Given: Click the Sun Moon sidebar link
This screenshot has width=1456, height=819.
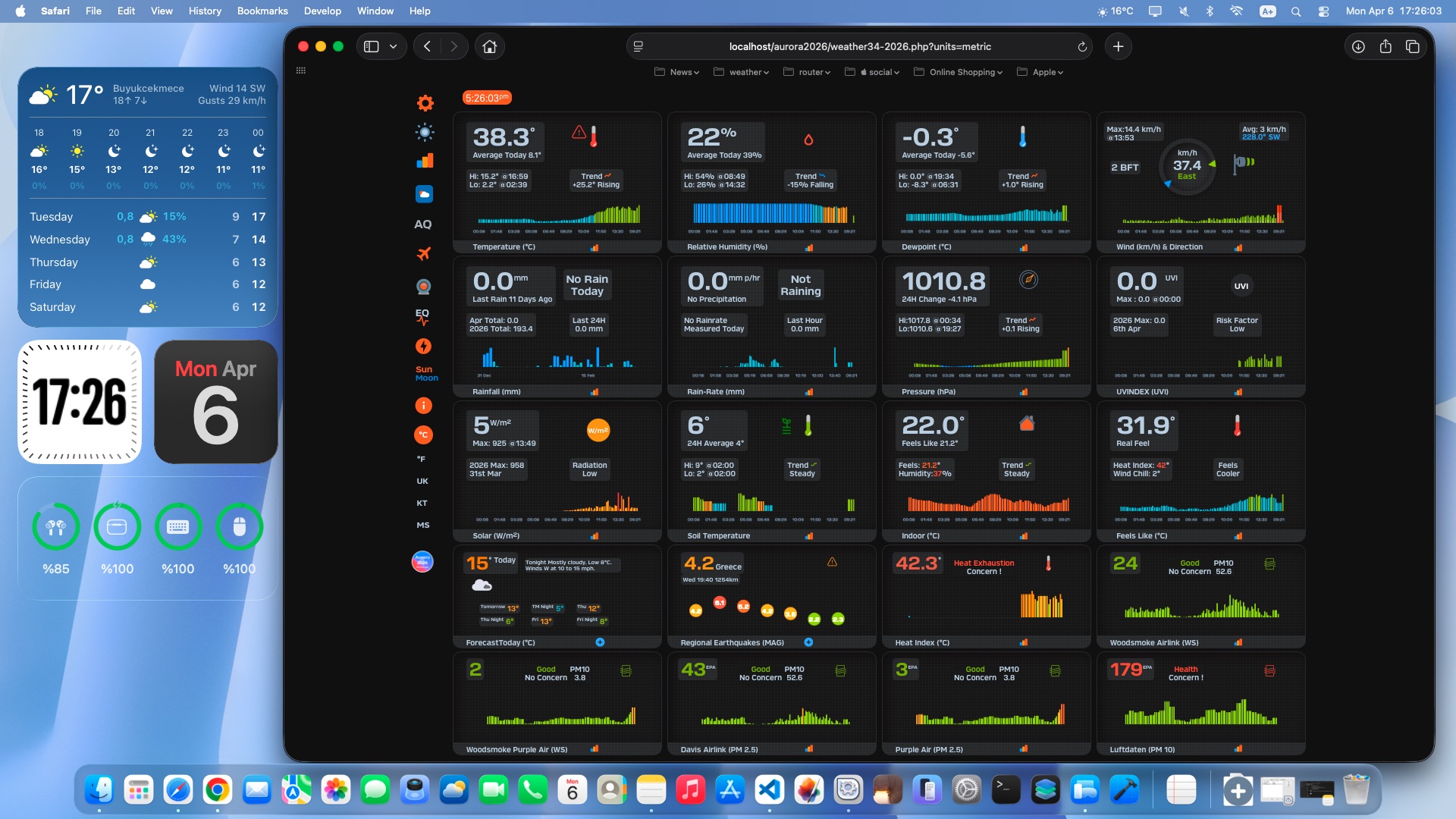Looking at the screenshot, I should point(425,374).
